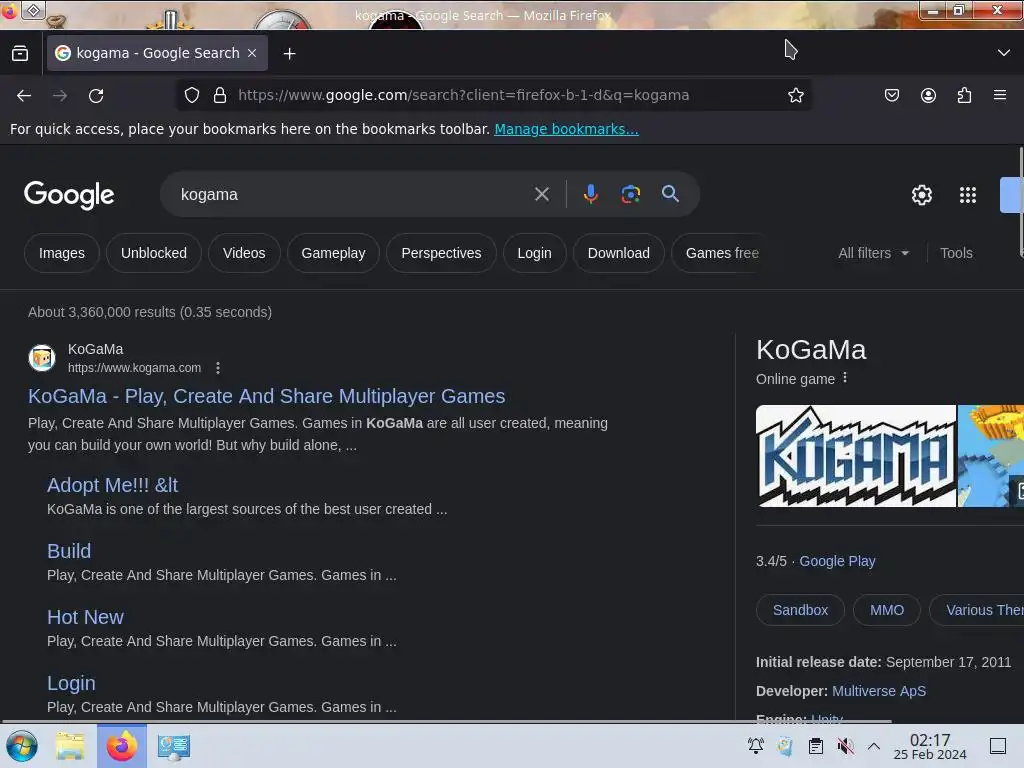Screen dimensions: 1024x768
Task: Select the Gameplay filter chip
Action: [x=333, y=253]
